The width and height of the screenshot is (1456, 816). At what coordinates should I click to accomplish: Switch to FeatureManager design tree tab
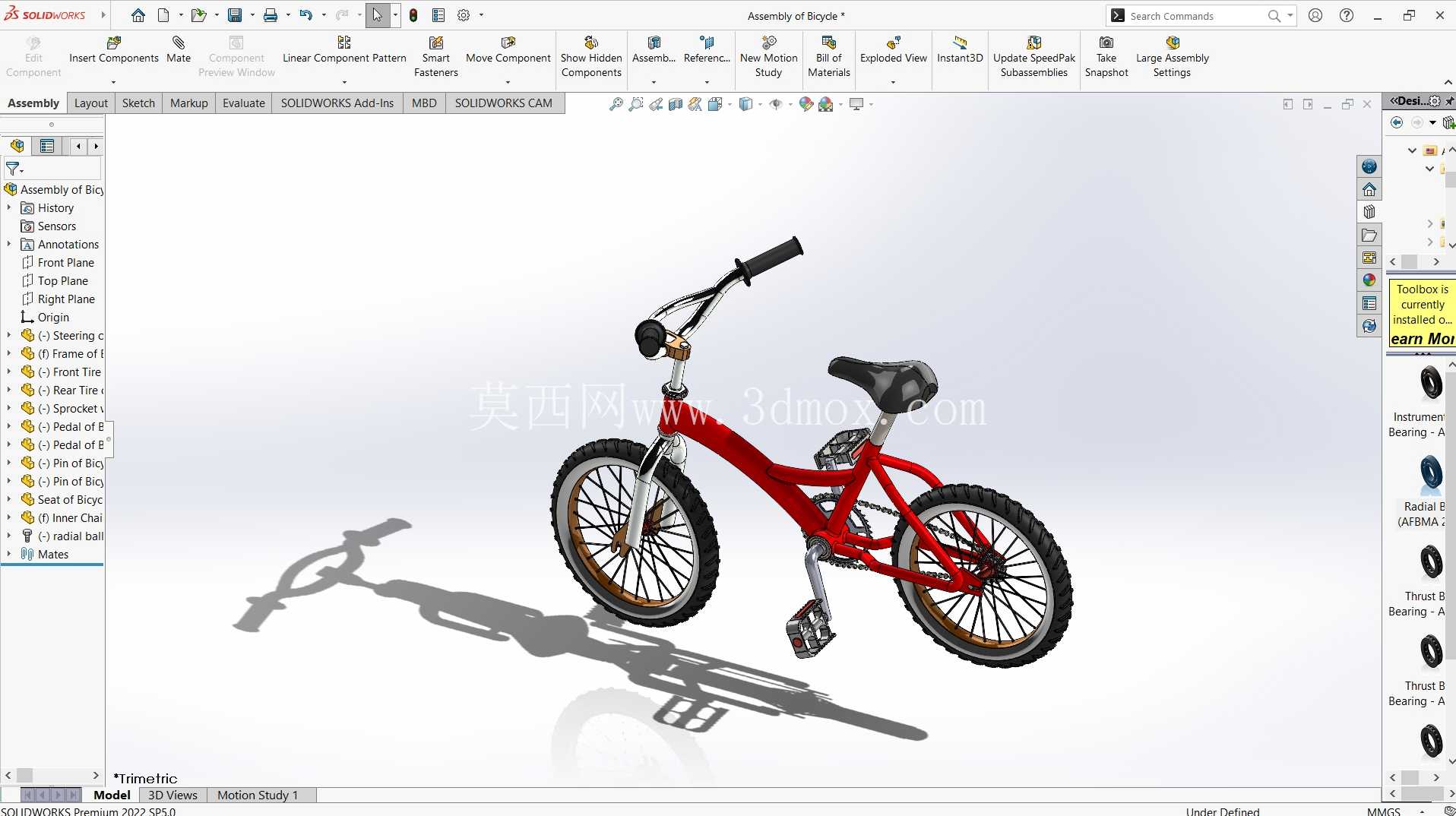17,146
